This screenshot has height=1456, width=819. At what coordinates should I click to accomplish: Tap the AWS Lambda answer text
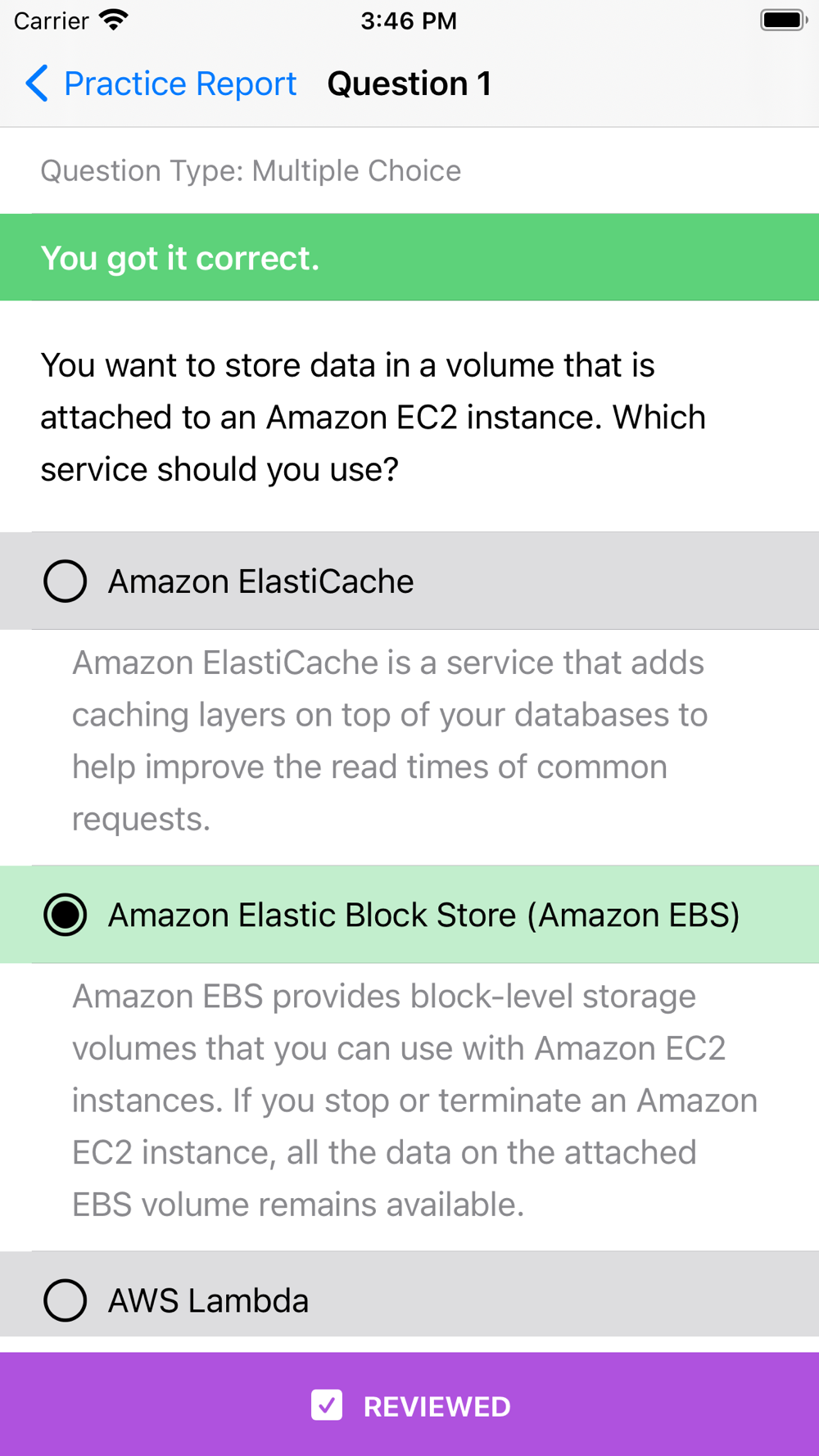point(208,1300)
